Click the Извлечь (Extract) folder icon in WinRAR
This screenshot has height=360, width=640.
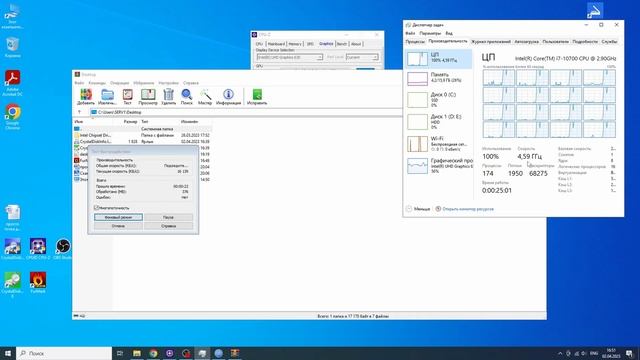[107, 97]
